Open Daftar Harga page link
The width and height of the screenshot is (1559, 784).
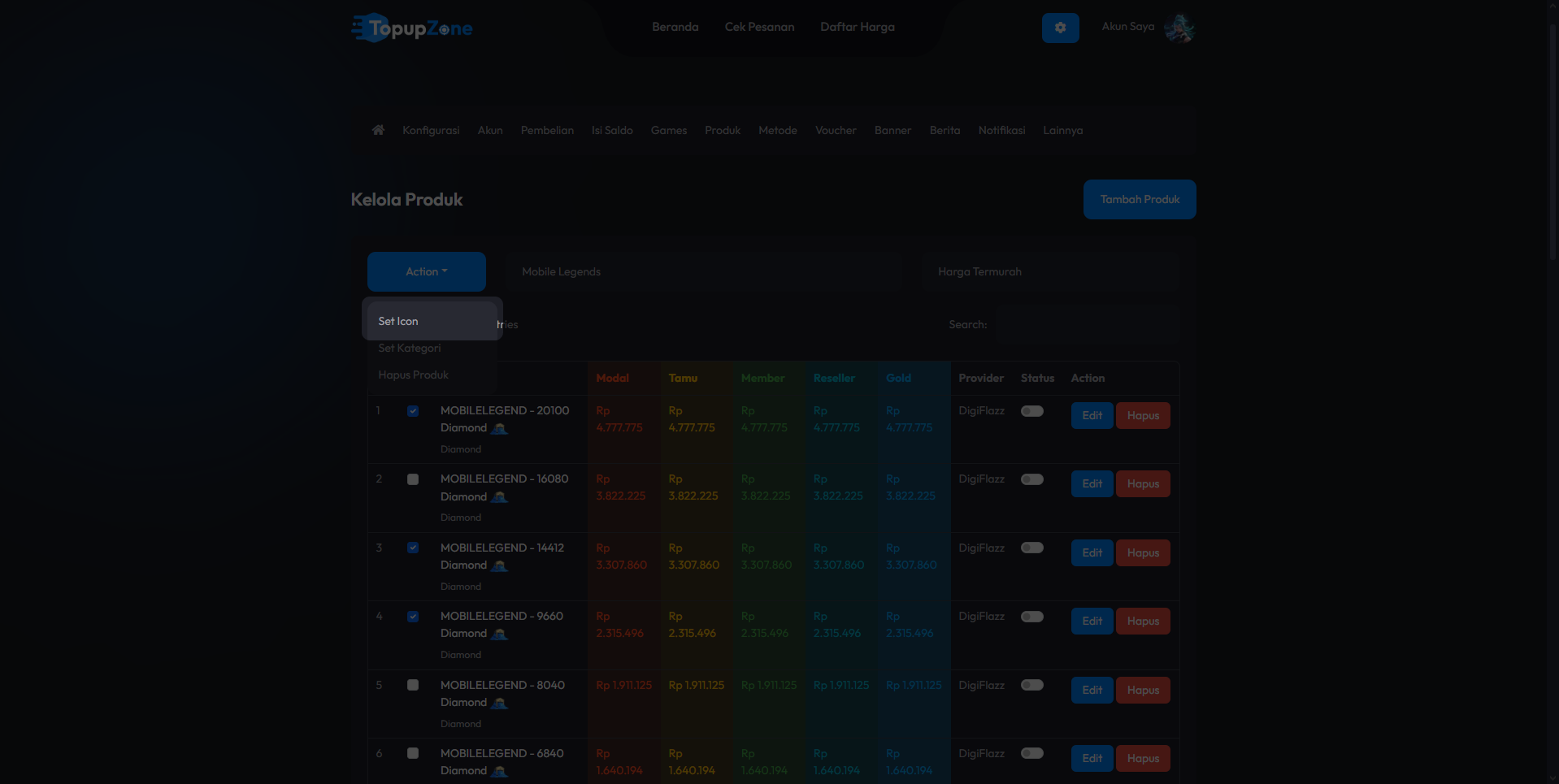click(858, 27)
